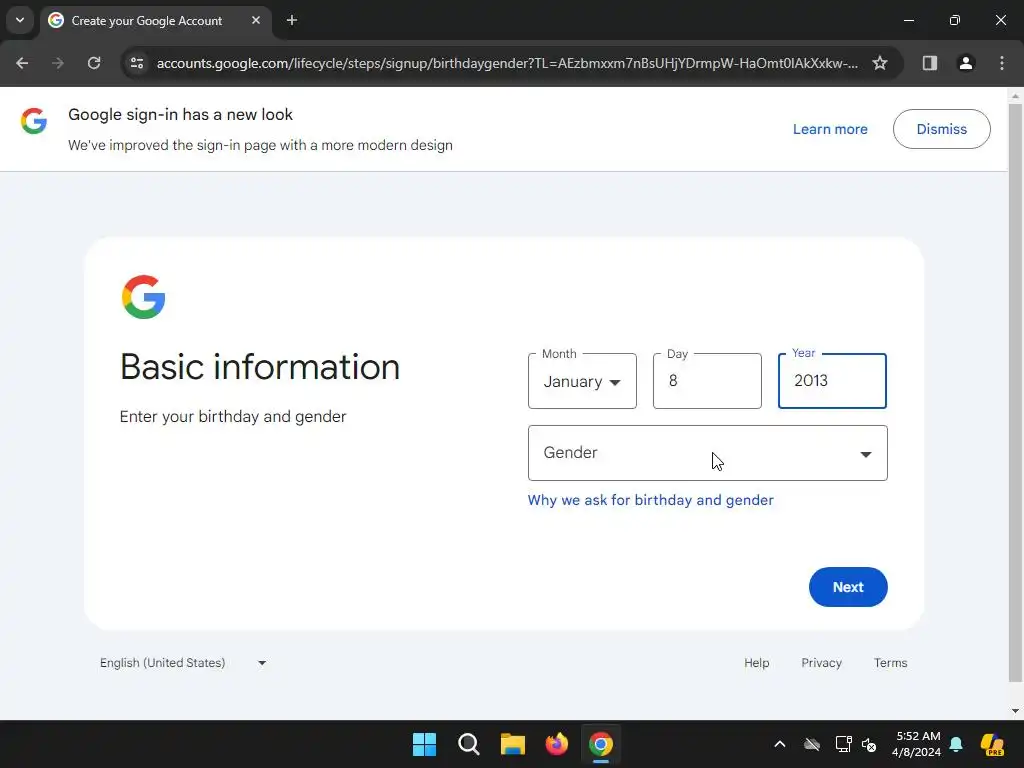Viewport: 1024px width, 768px height.
Task: Minimize the Chrome window
Action: pyautogui.click(x=908, y=20)
